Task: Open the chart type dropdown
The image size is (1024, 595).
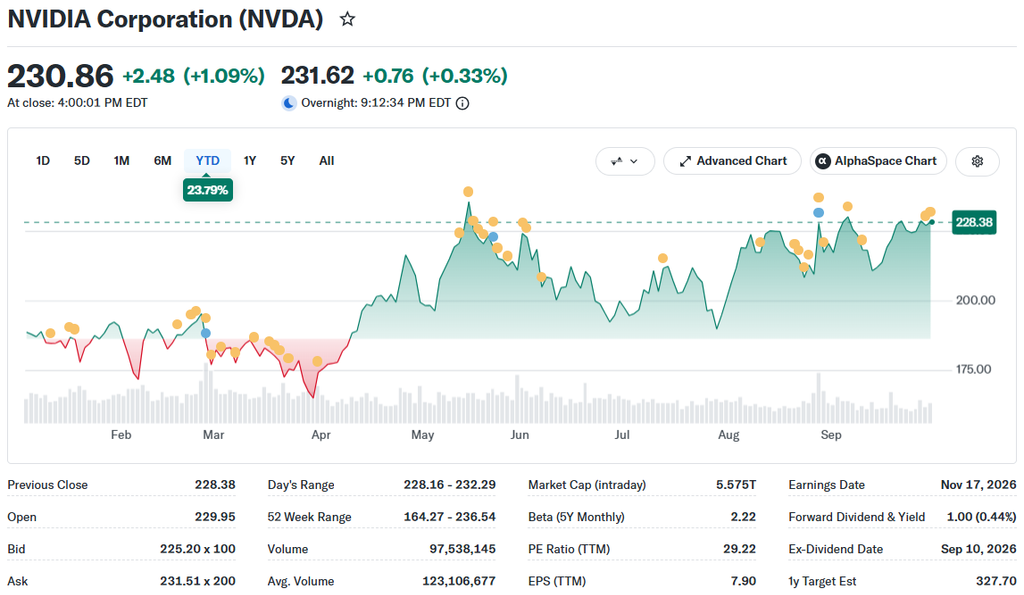Action: (x=625, y=161)
